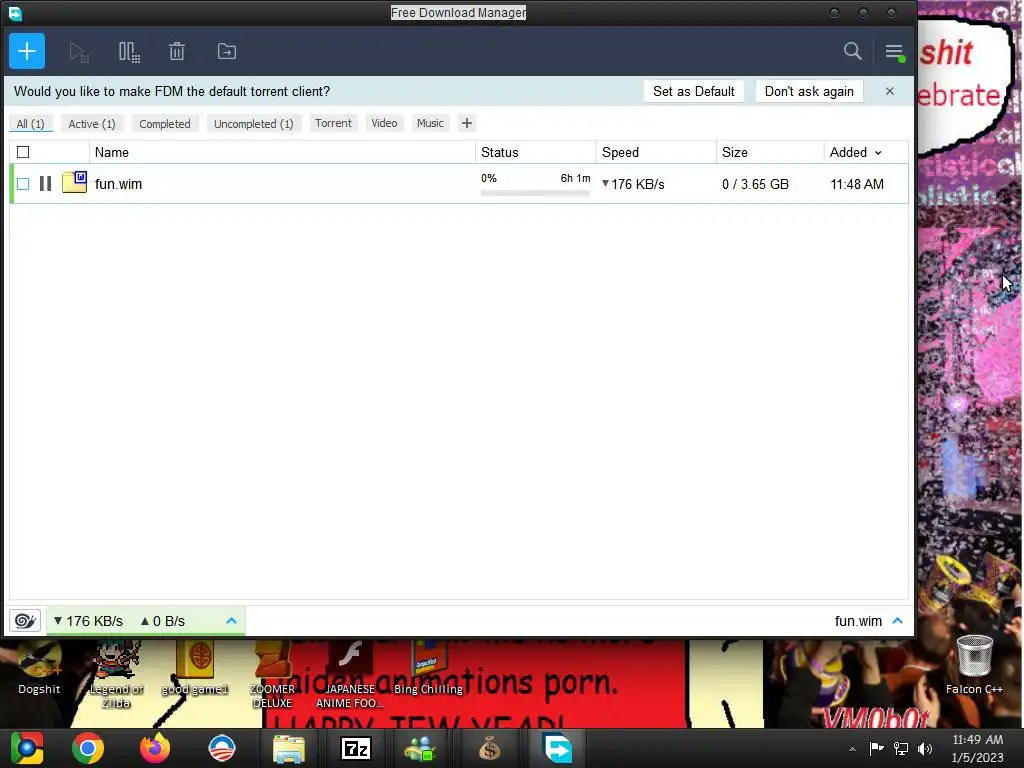Open the hamburger main menu
Viewport: 1024px width, 768px height.
(x=895, y=52)
